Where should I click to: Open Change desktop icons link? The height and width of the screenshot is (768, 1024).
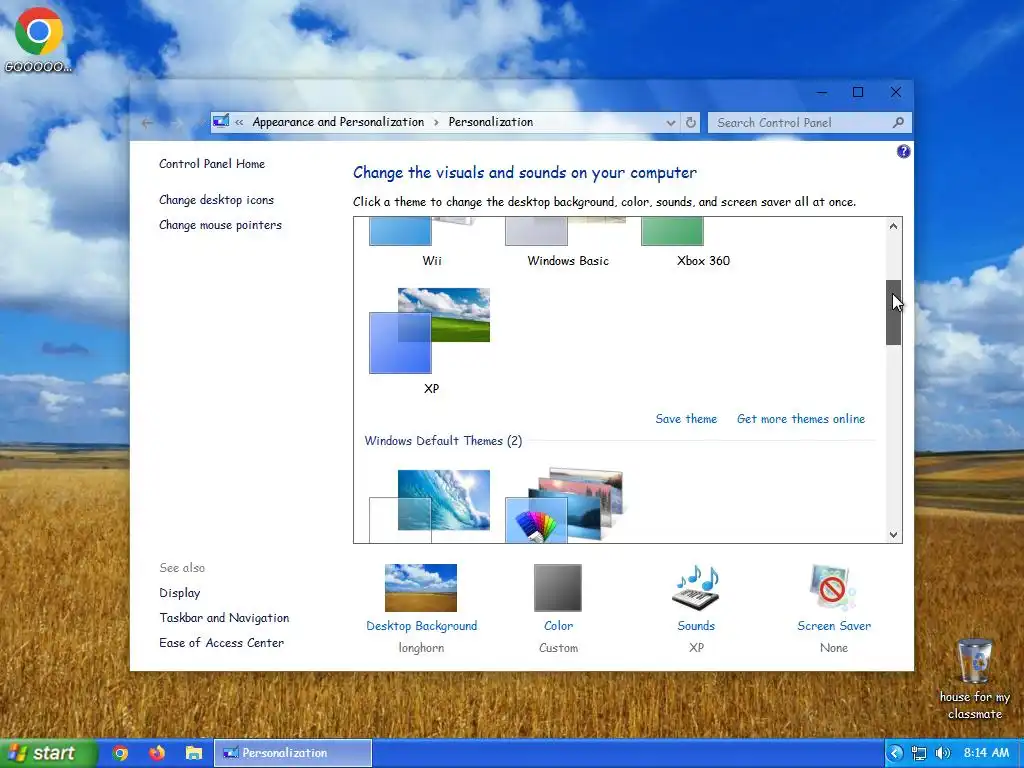(216, 200)
